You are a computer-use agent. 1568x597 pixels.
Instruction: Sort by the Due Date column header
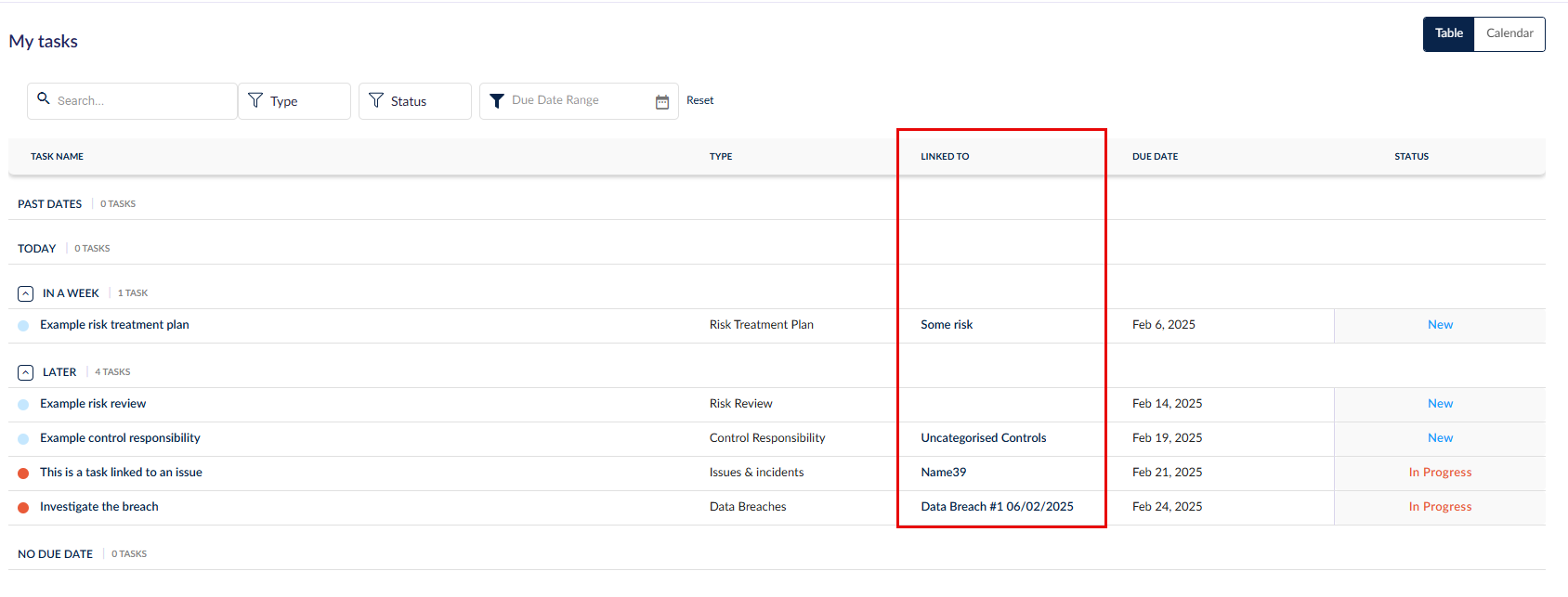click(x=1155, y=157)
